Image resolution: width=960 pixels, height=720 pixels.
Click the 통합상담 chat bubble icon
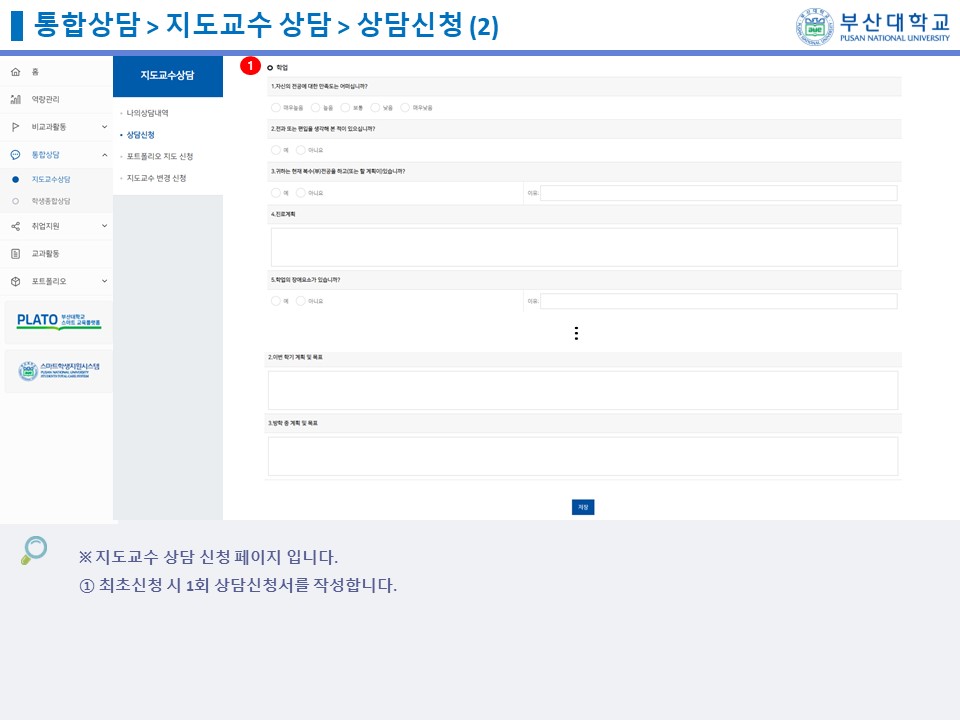15,155
